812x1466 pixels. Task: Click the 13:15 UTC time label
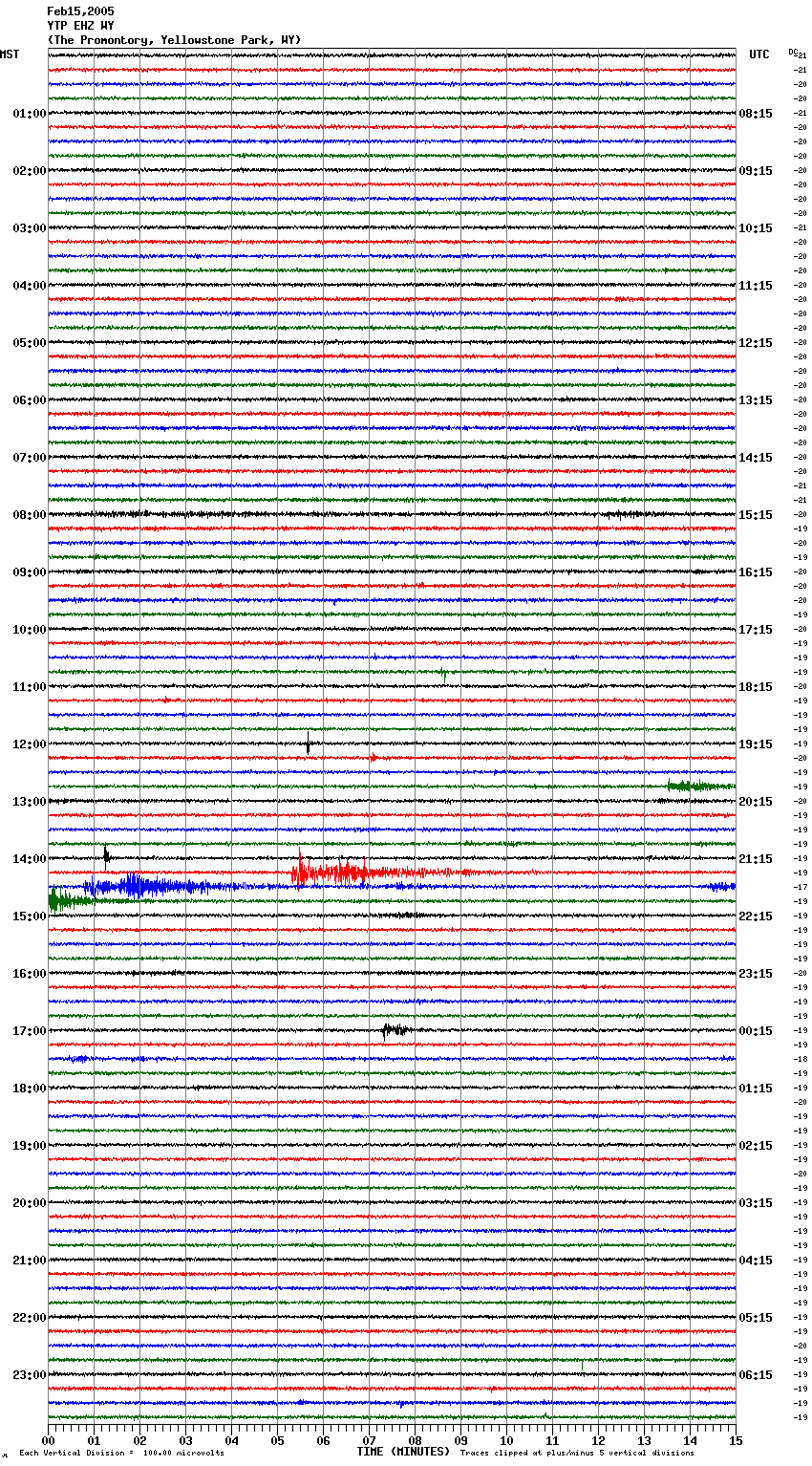[756, 400]
